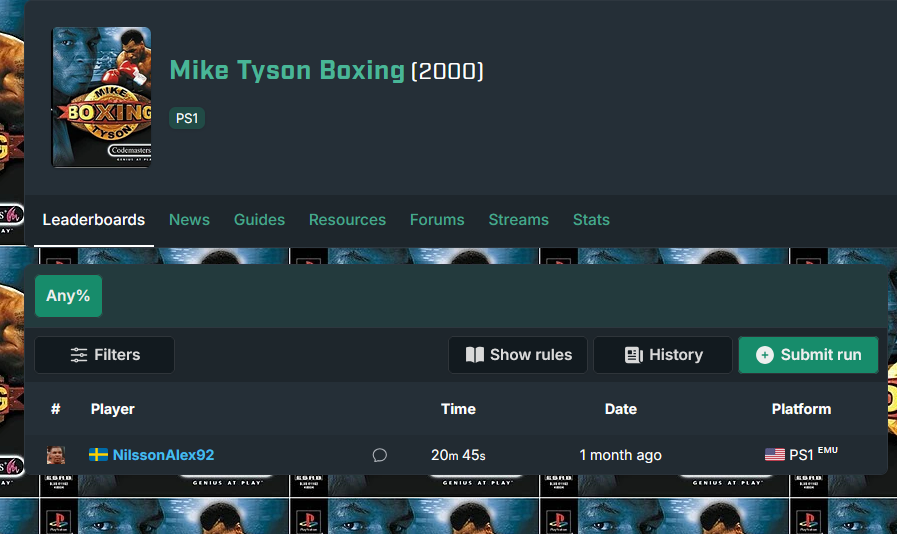The image size is (897, 534).
Task: Open the Mike Tyson Boxing game title link
Action: (287, 70)
